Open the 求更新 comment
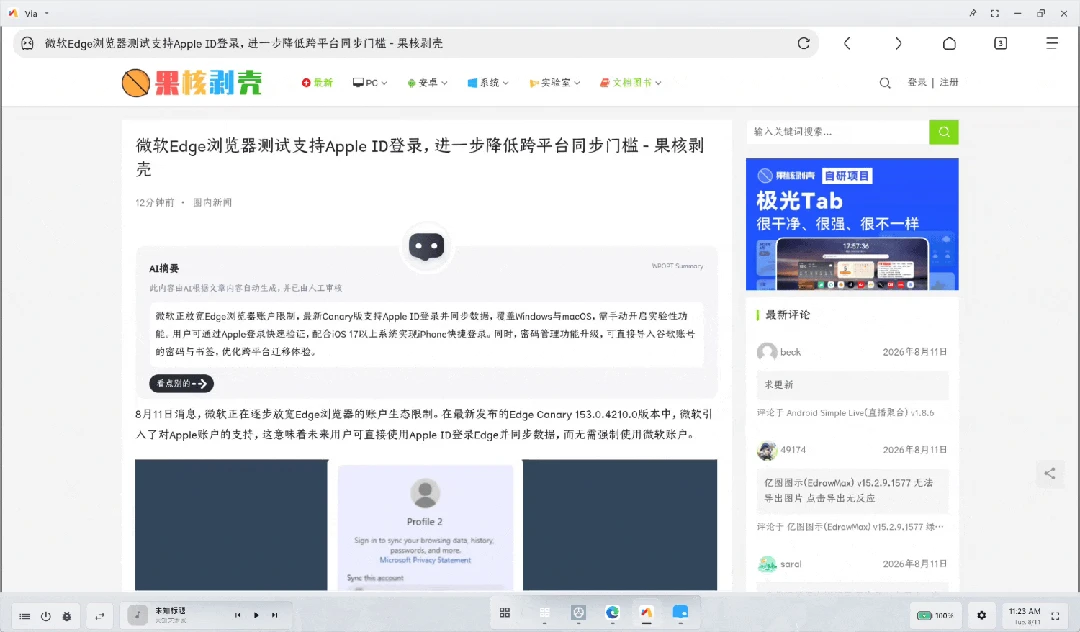The image size is (1080, 632). pyautogui.click(x=853, y=385)
